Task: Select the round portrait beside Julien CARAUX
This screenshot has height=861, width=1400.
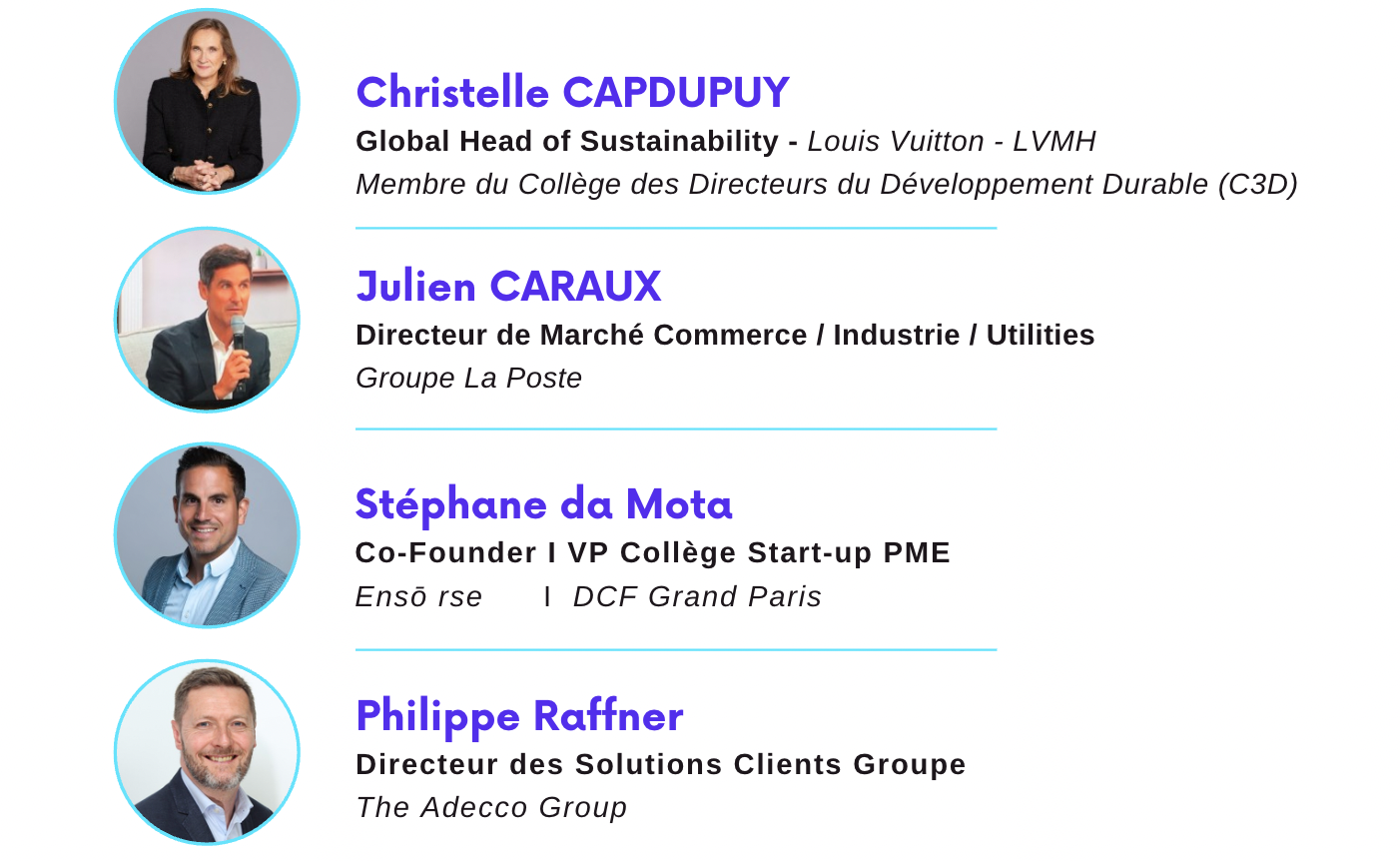Action: 207,320
